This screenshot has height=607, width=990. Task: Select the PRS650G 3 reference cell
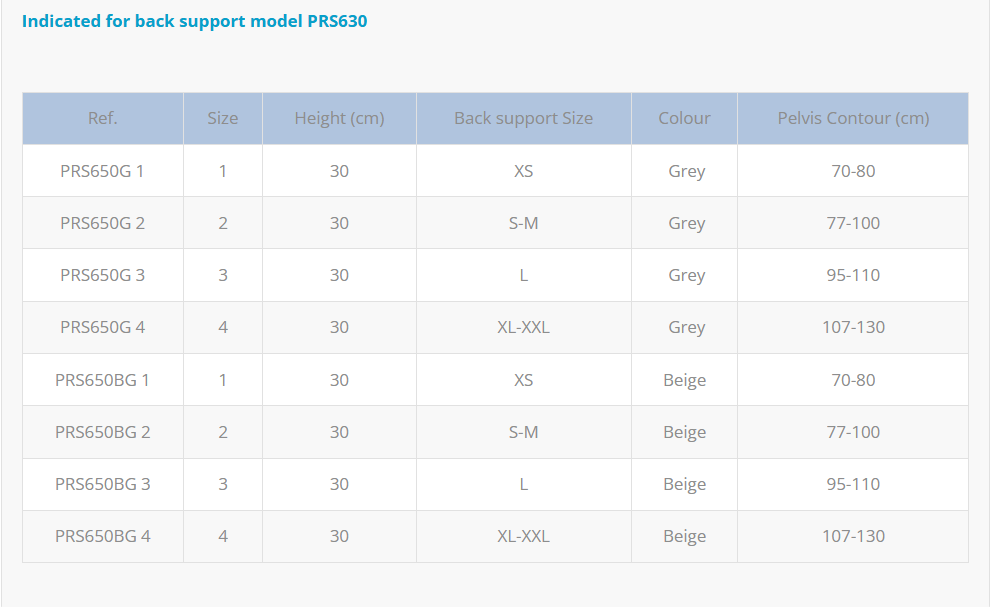[x=102, y=275]
